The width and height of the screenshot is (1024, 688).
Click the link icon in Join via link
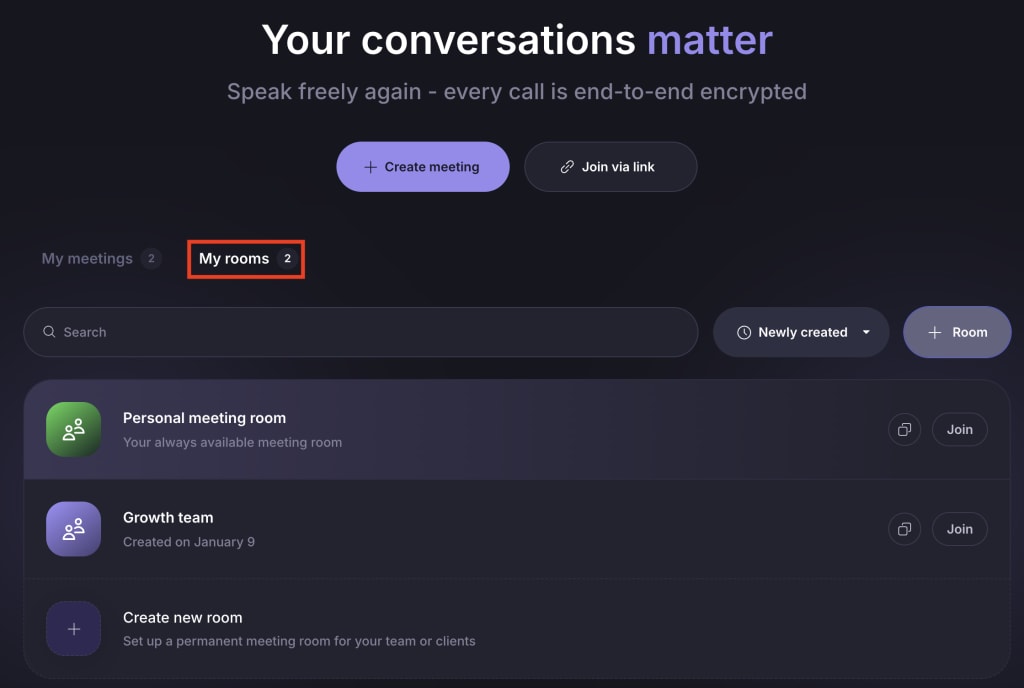click(567, 166)
